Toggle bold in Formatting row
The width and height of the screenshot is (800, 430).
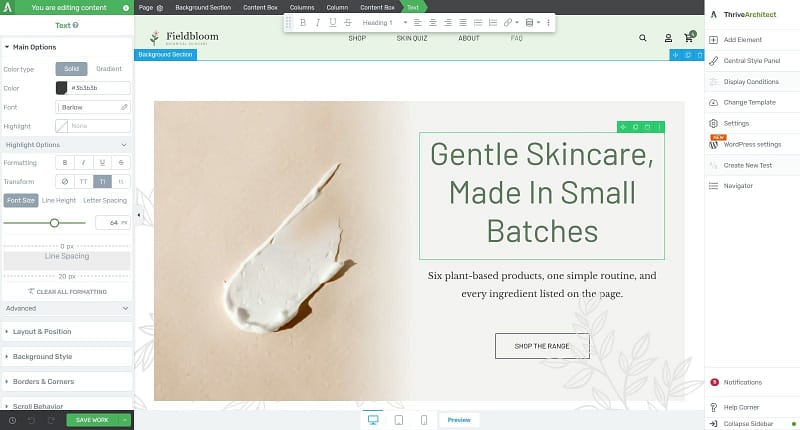(65, 163)
